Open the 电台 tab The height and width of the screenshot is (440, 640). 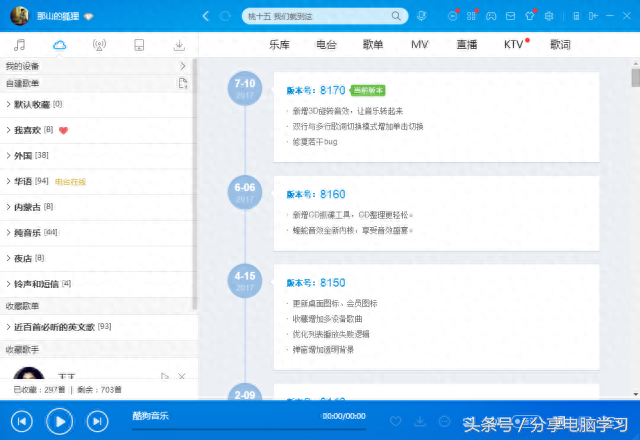coord(326,44)
